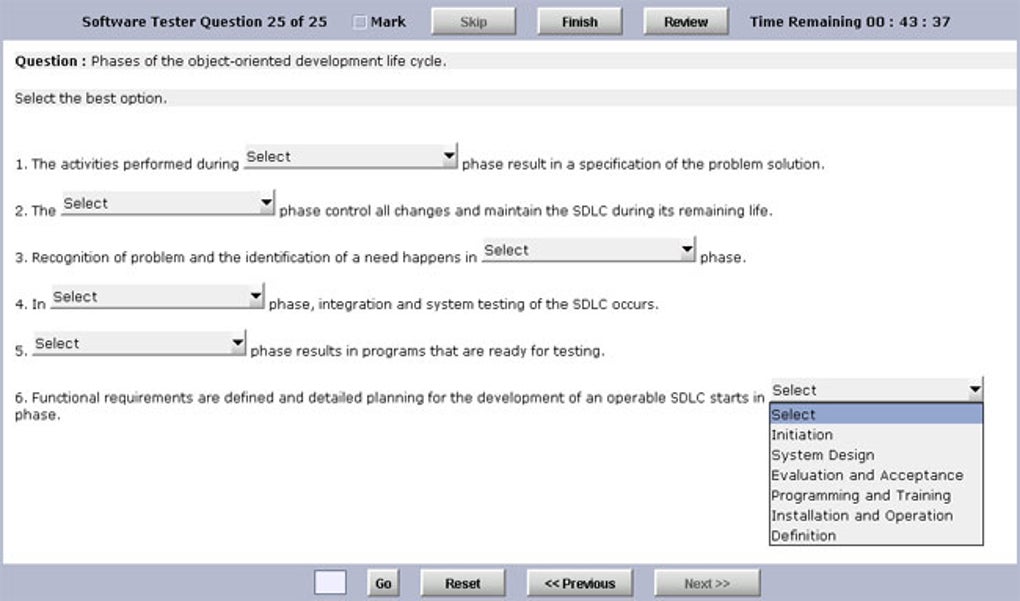Click the Time Remaining countdown text
Viewport: 1020px width, 601px height.
(x=850, y=21)
